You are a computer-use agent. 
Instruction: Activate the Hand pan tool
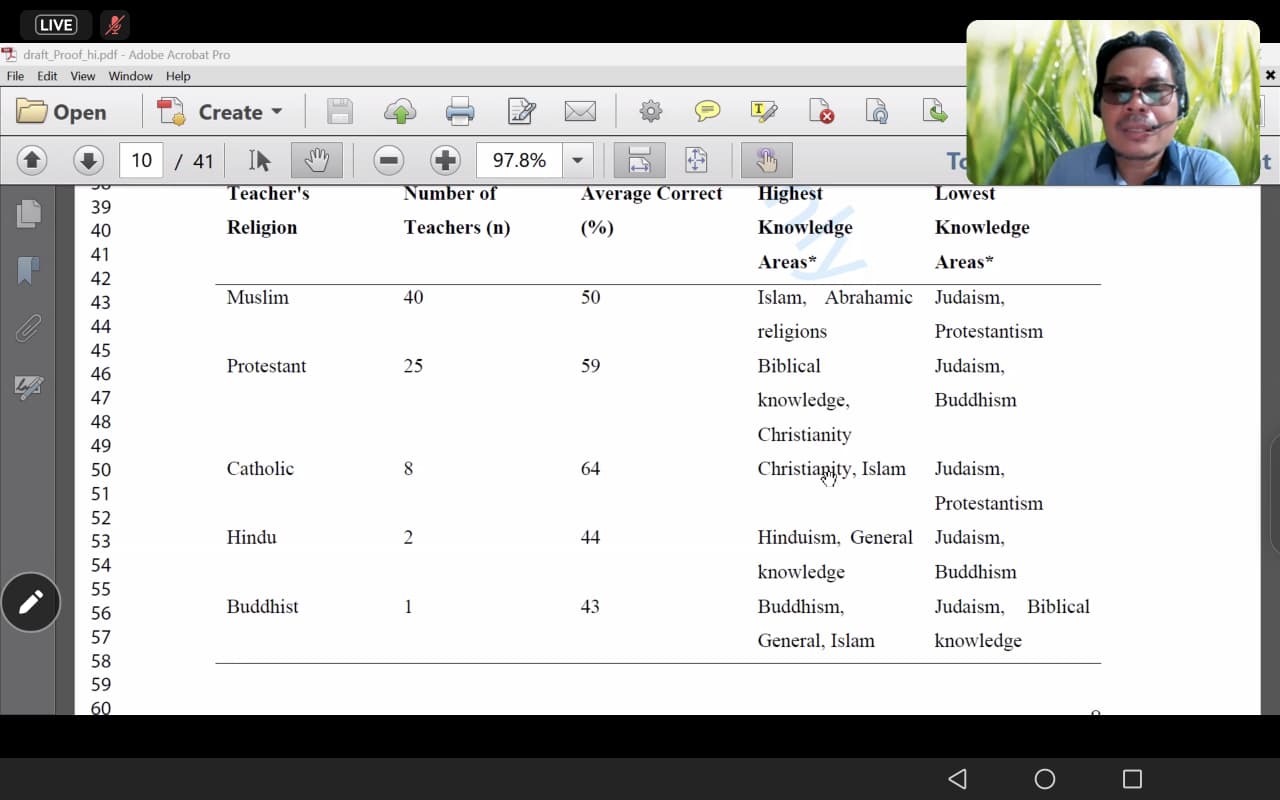click(316, 160)
